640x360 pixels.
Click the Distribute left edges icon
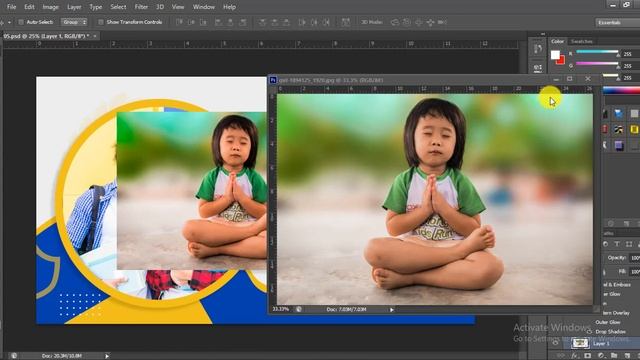coord(302,22)
